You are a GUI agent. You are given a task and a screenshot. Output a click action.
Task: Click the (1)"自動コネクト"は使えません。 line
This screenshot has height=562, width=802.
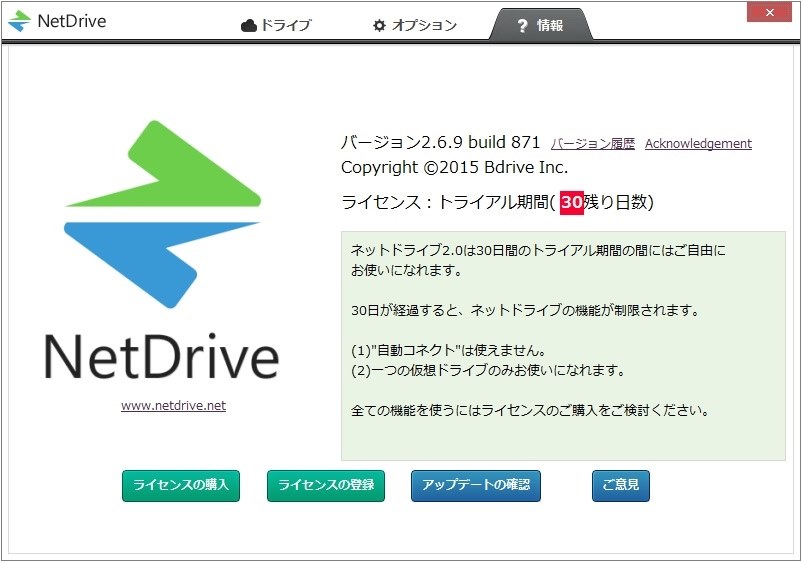tap(449, 350)
